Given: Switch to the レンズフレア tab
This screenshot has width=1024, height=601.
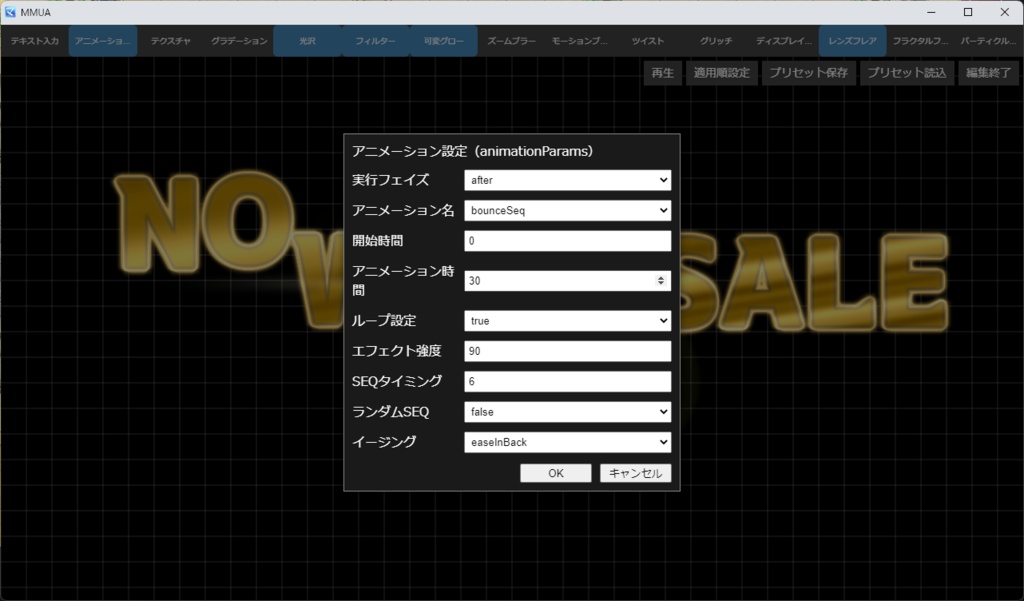Looking at the screenshot, I should 852,42.
